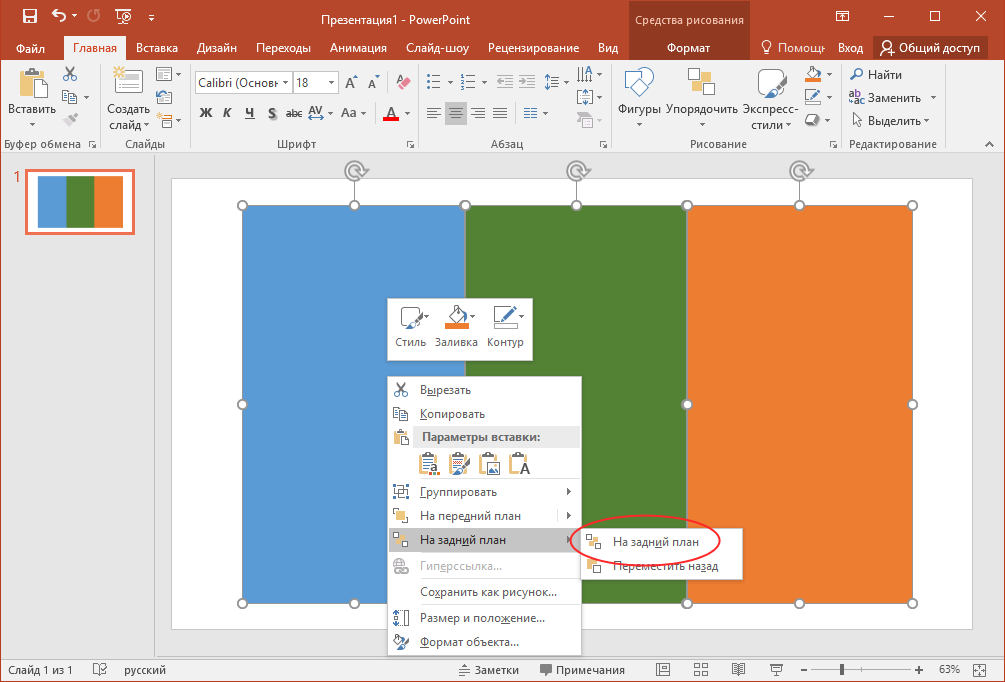Select На задний план in the submenu
This screenshot has height=682, width=1005.
pyautogui.click(x=661, y=542)
